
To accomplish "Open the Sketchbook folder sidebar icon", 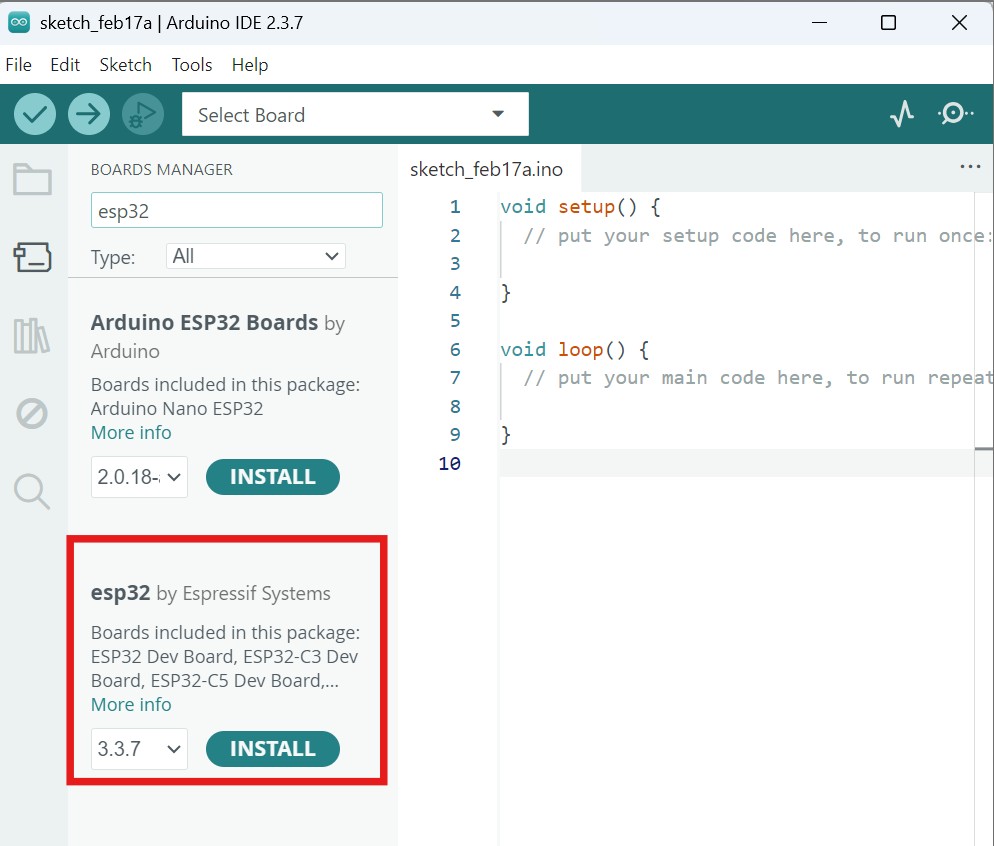I will pyautogui.click(x=32, y=179).
